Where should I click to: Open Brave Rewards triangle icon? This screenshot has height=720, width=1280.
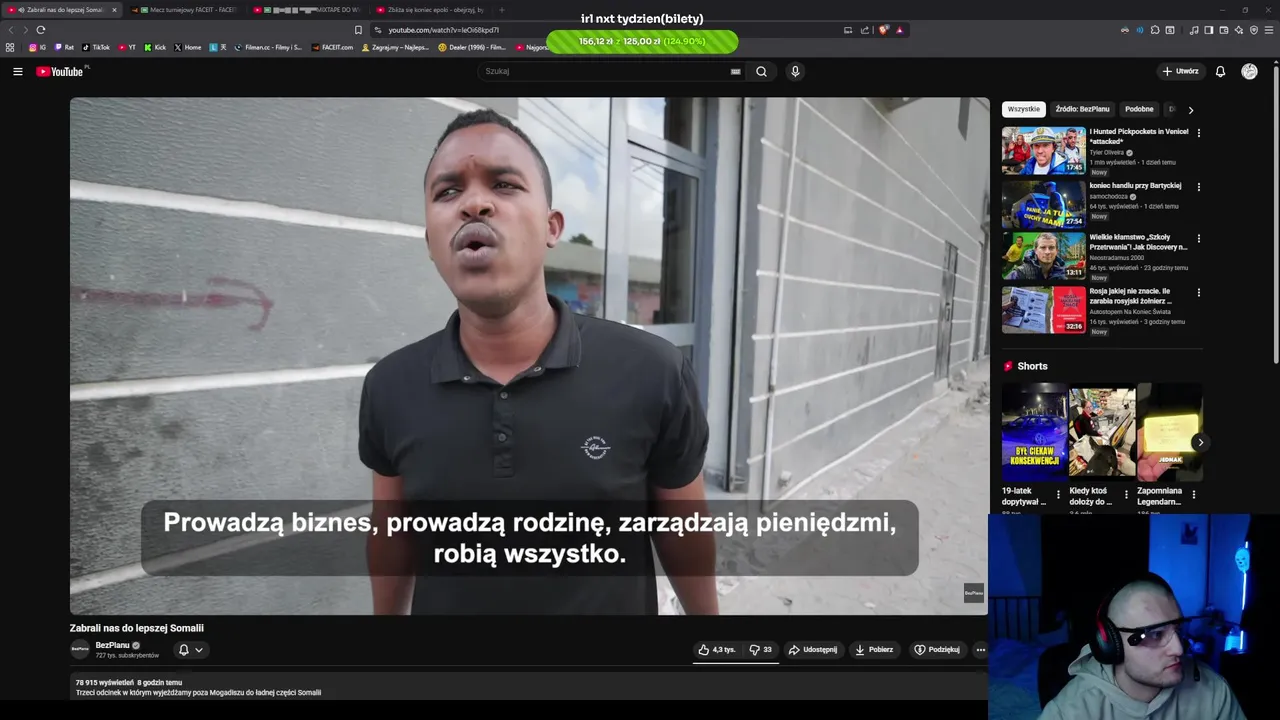pos(899,30)
